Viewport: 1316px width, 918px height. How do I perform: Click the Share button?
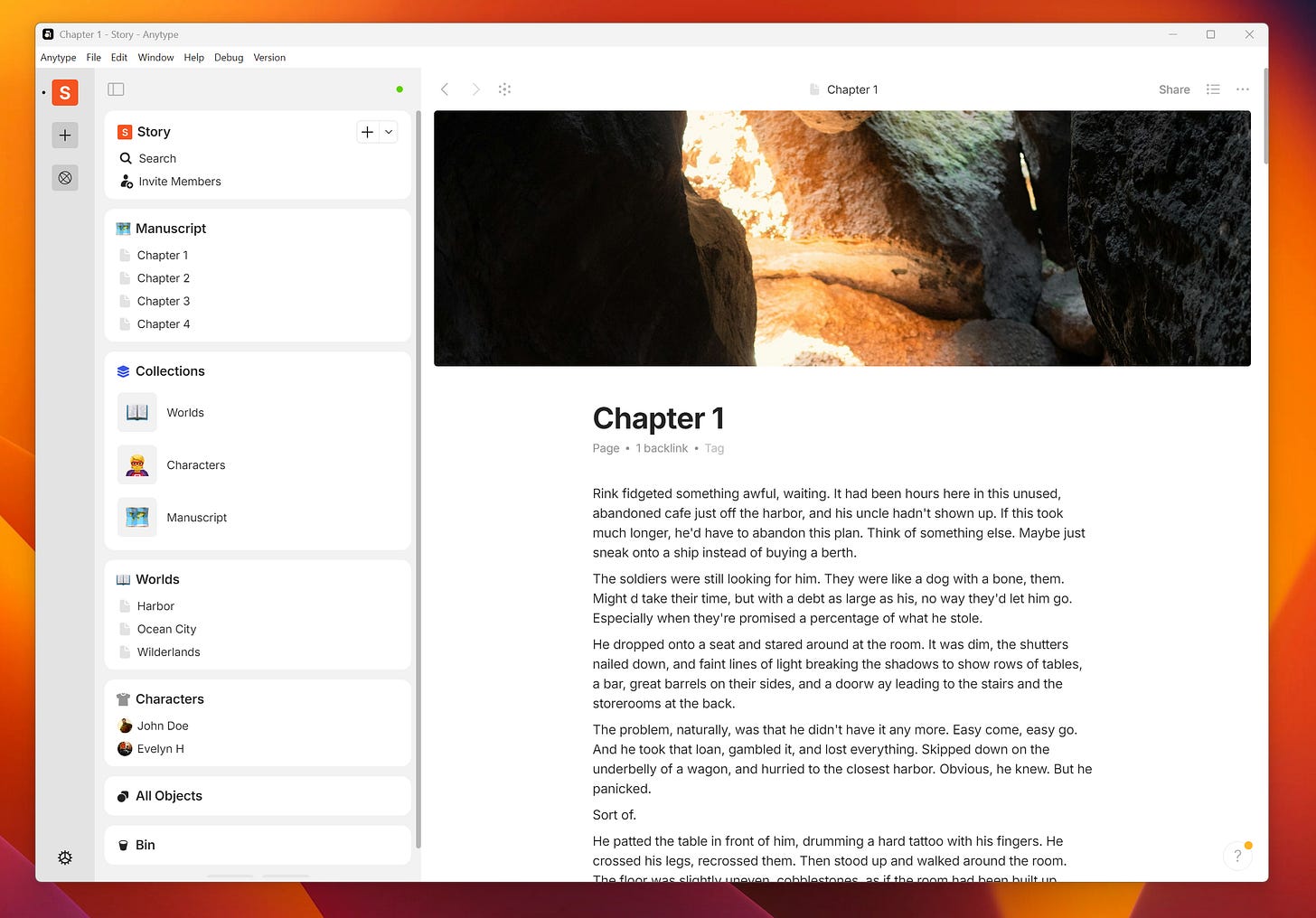pyautogui.click(x=1174, y=89)
